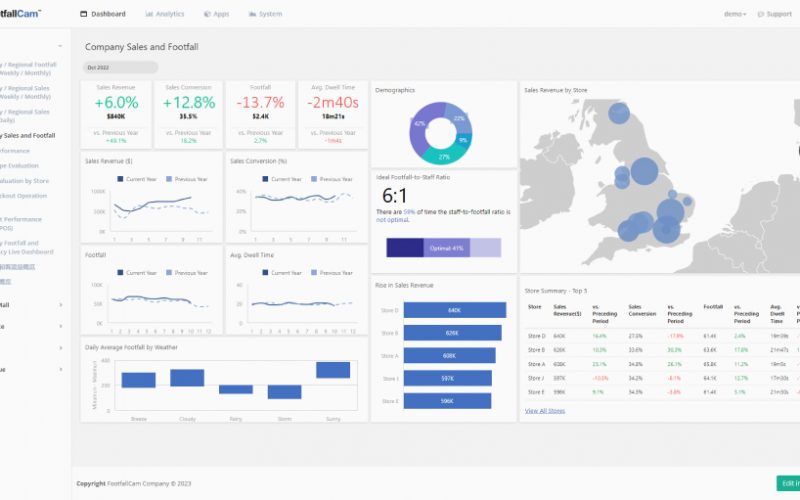Screen dimensions: 800x500
Task: Click the View All Stores link
Action: (x=544, y=411)
